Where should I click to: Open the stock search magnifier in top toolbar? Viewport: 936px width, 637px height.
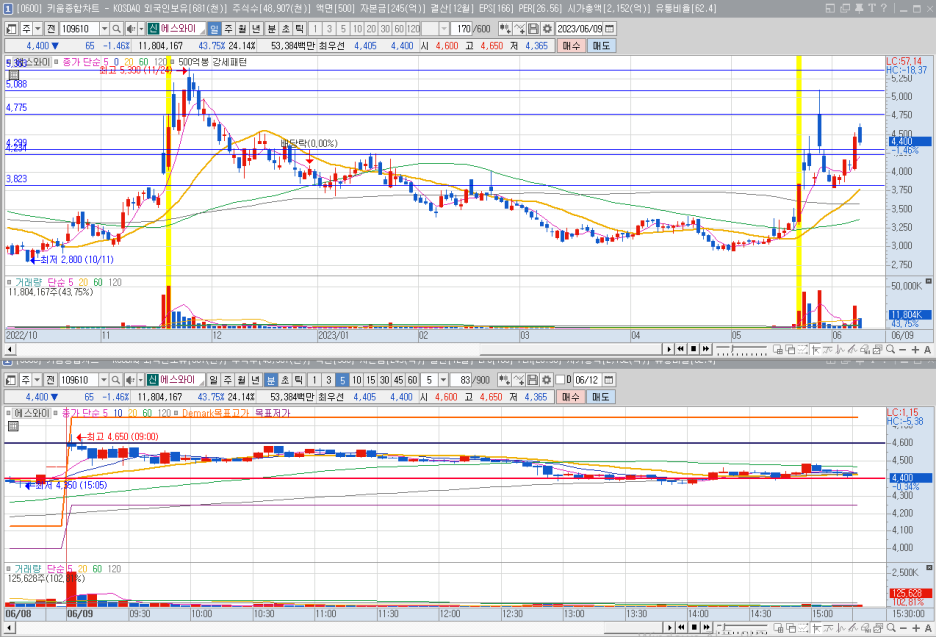pos(116,29)
